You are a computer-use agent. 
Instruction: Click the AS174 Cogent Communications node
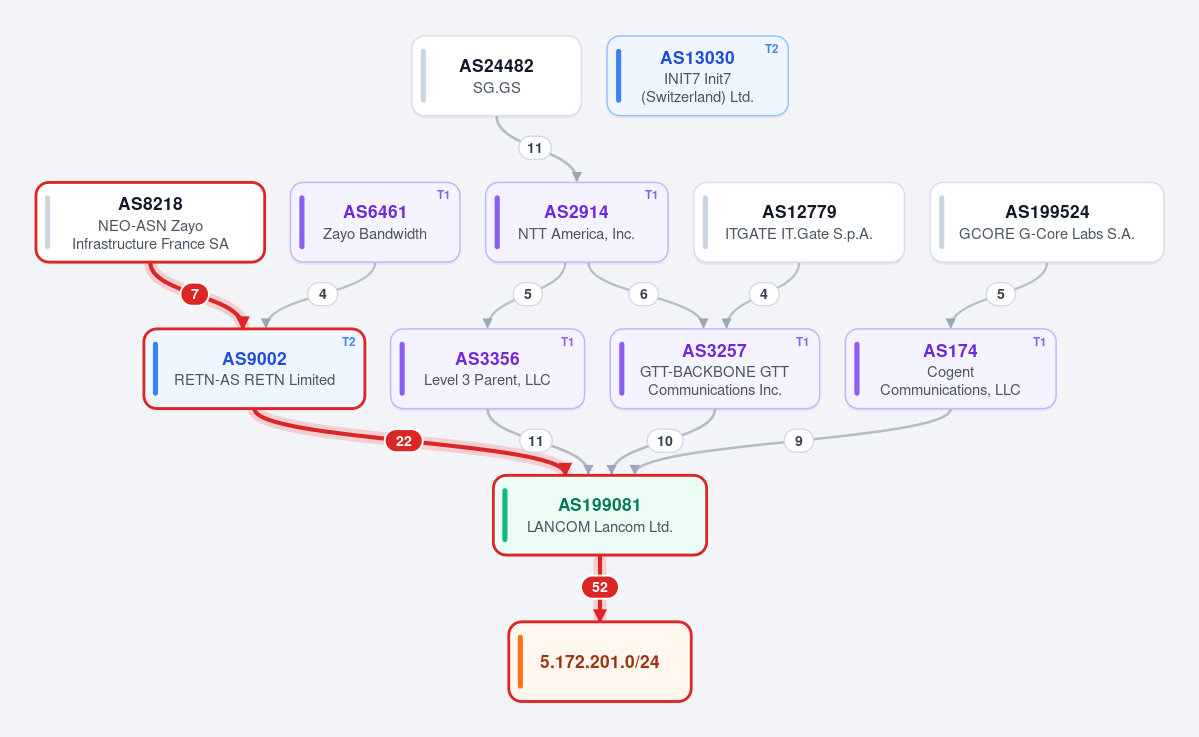pos(950,368)
